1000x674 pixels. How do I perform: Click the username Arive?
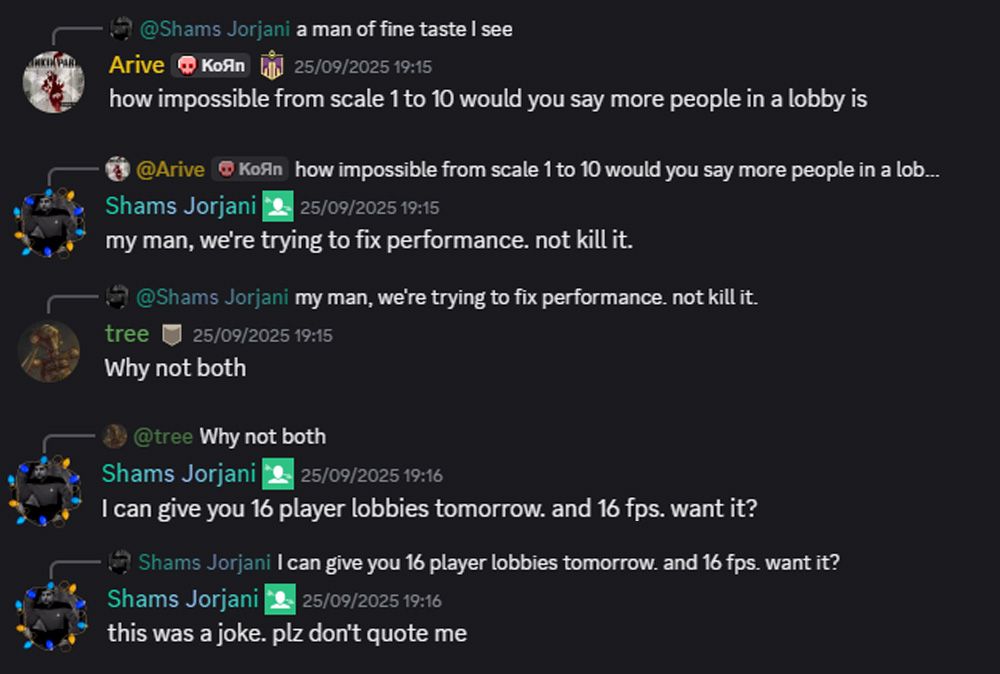135,65
